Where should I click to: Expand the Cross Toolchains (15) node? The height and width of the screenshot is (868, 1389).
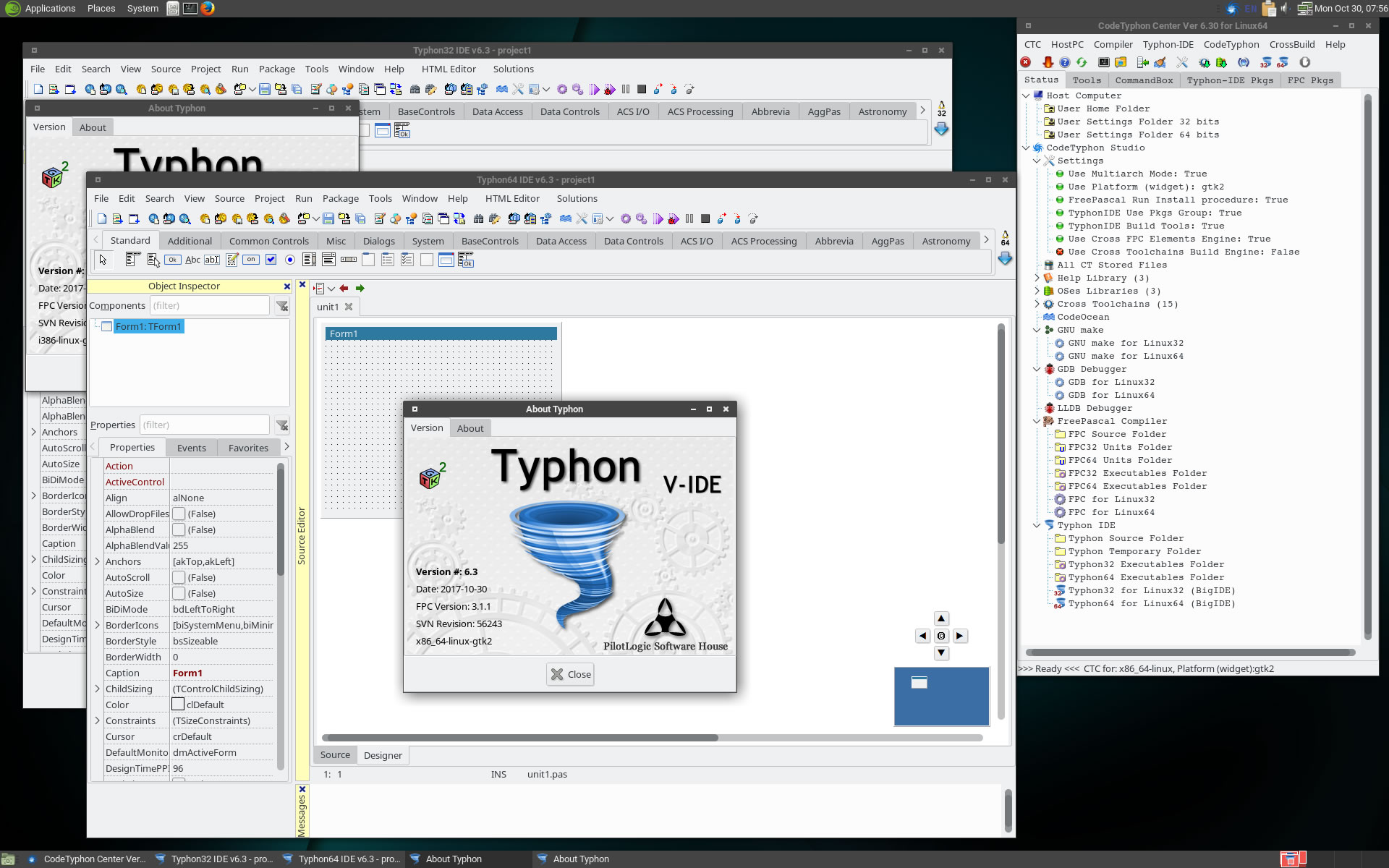(x=1037, y=304)
